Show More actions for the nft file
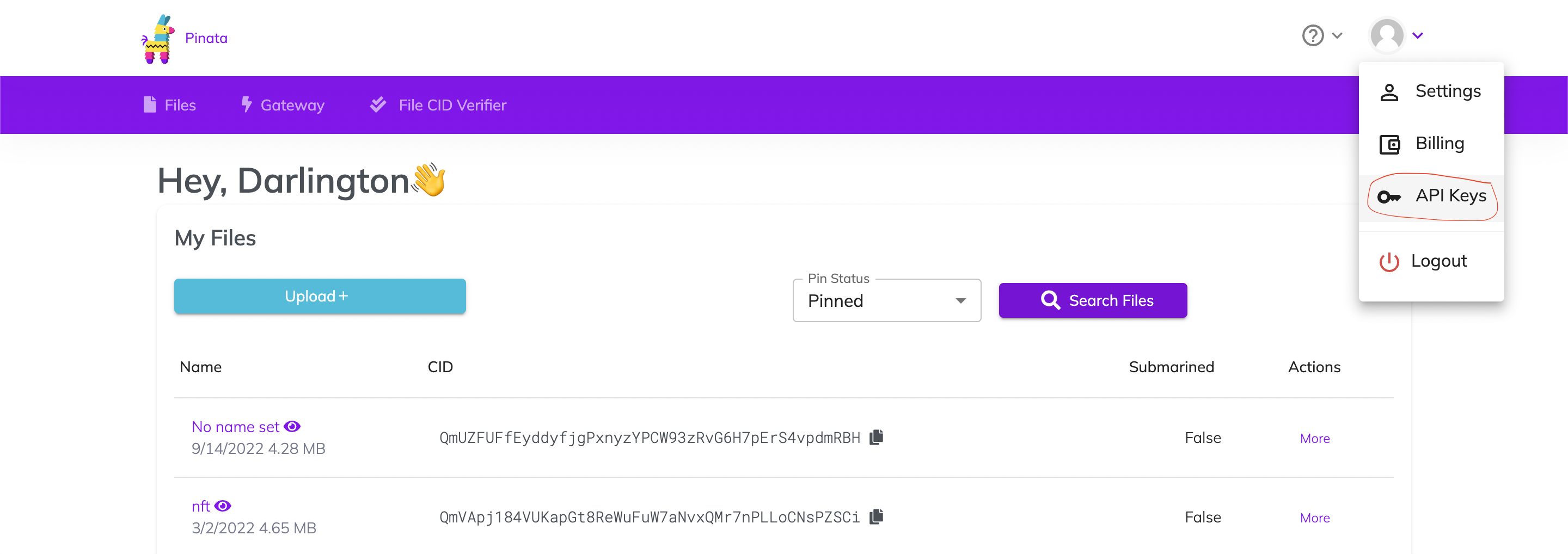1568x554 pixels. pos(1314,518)
